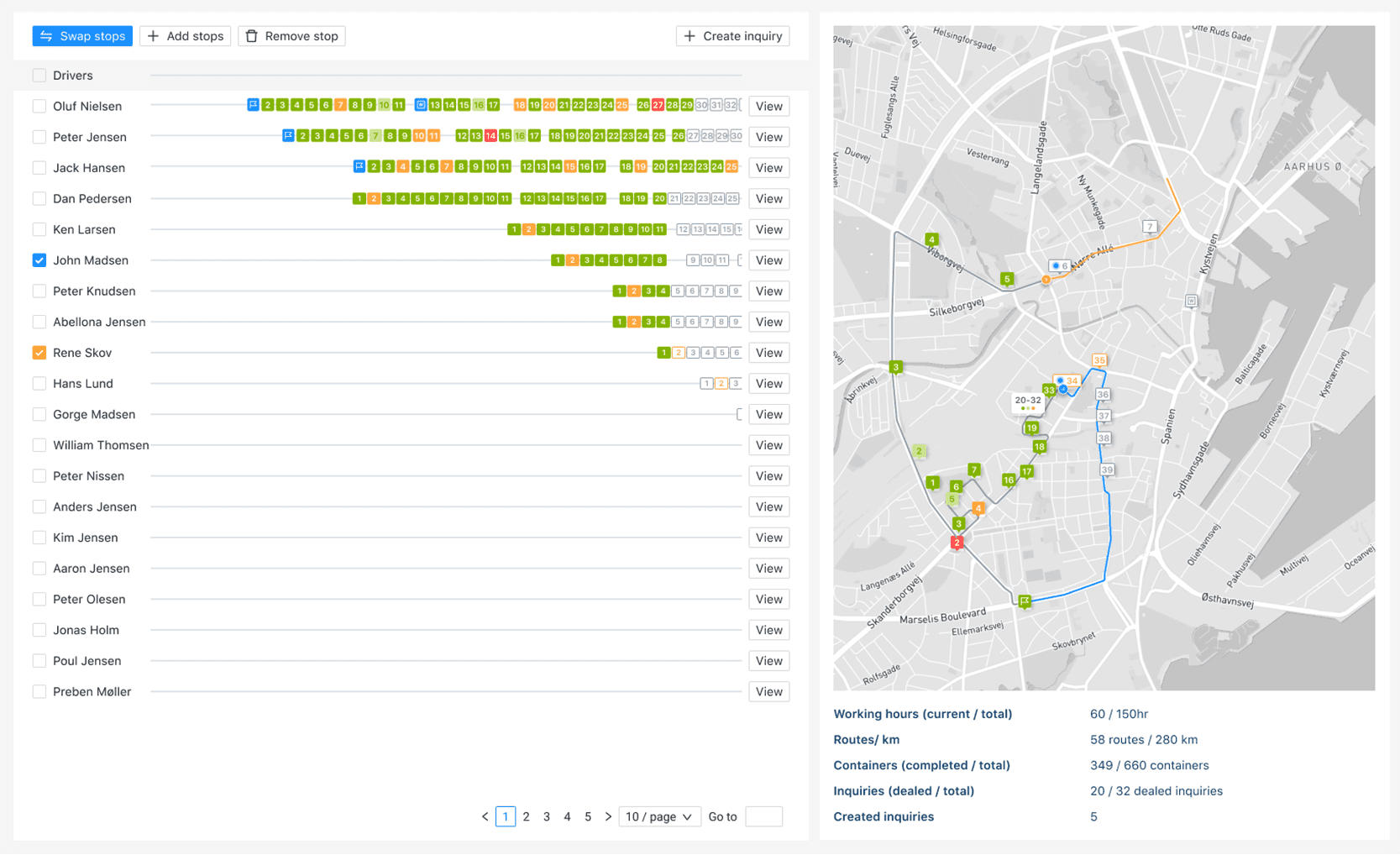This screenshot has width=1400, height=855.
Task: Click the Swap stops button
Action: (82, 36)
